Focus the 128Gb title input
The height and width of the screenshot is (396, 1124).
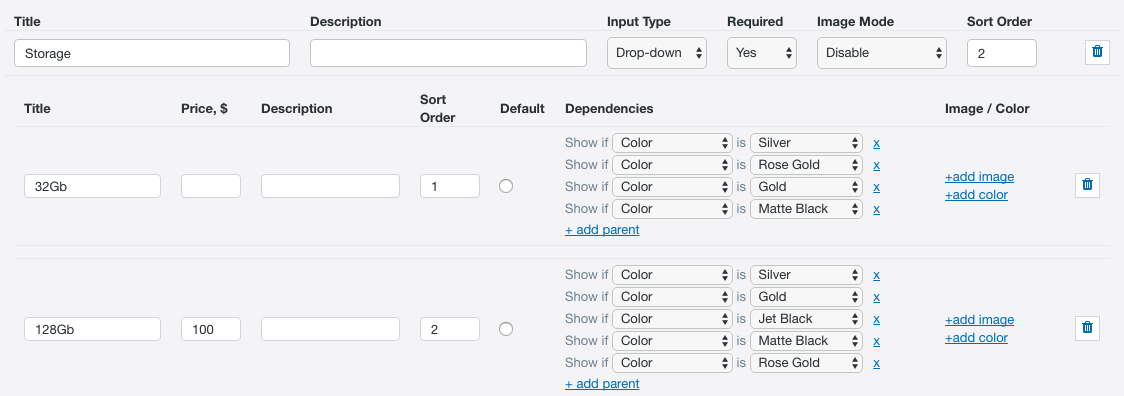(x=92, y=329)
